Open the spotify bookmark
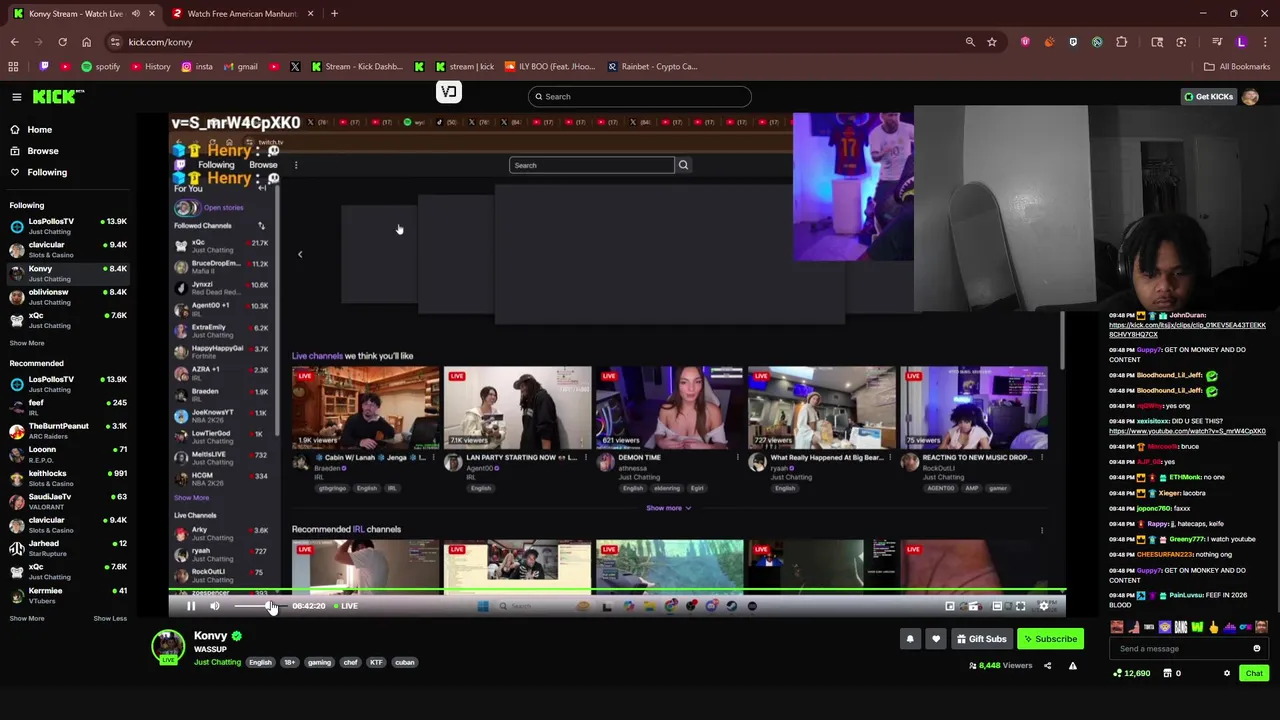This screenshot has height=720, width=1280. [100, 67]
